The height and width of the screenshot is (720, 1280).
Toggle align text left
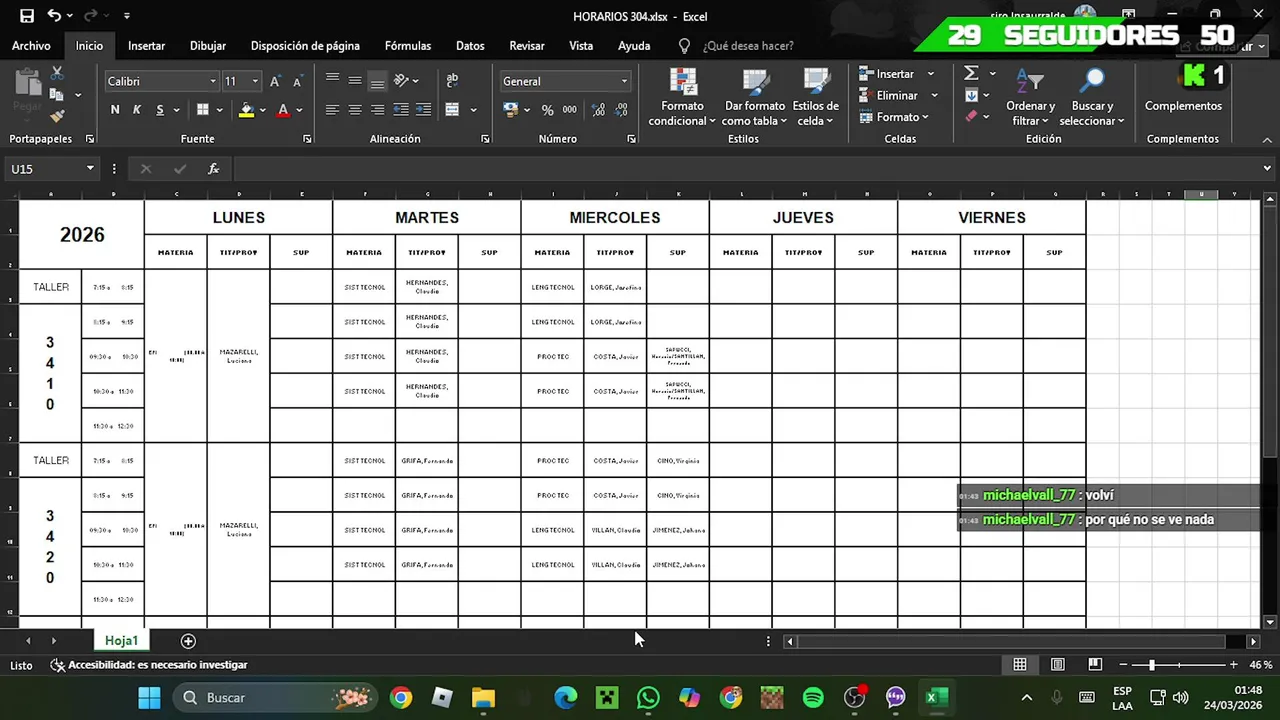[332, 110]
